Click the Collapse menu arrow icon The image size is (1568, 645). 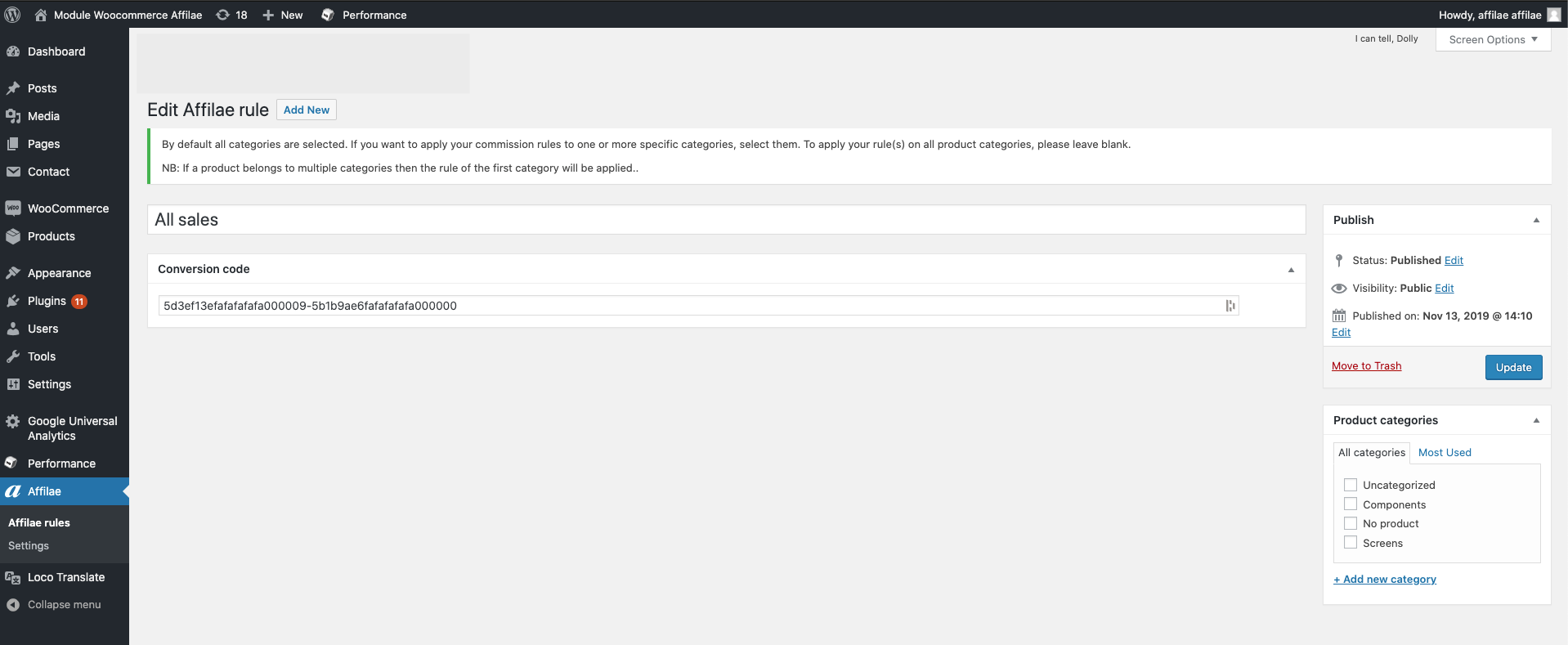tap(13, 605)
